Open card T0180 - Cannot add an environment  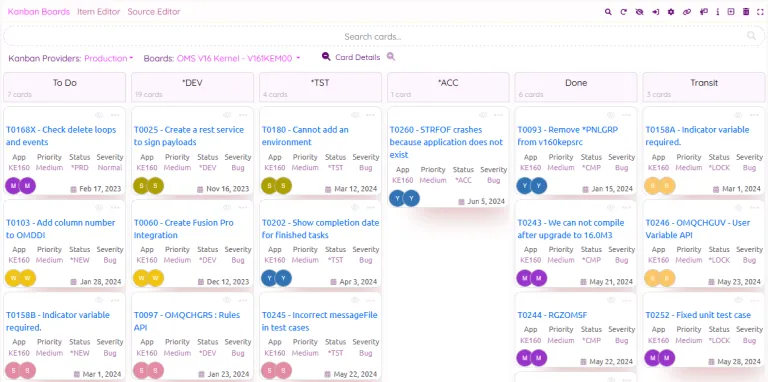pyautogui.click(x=305, y=136)
